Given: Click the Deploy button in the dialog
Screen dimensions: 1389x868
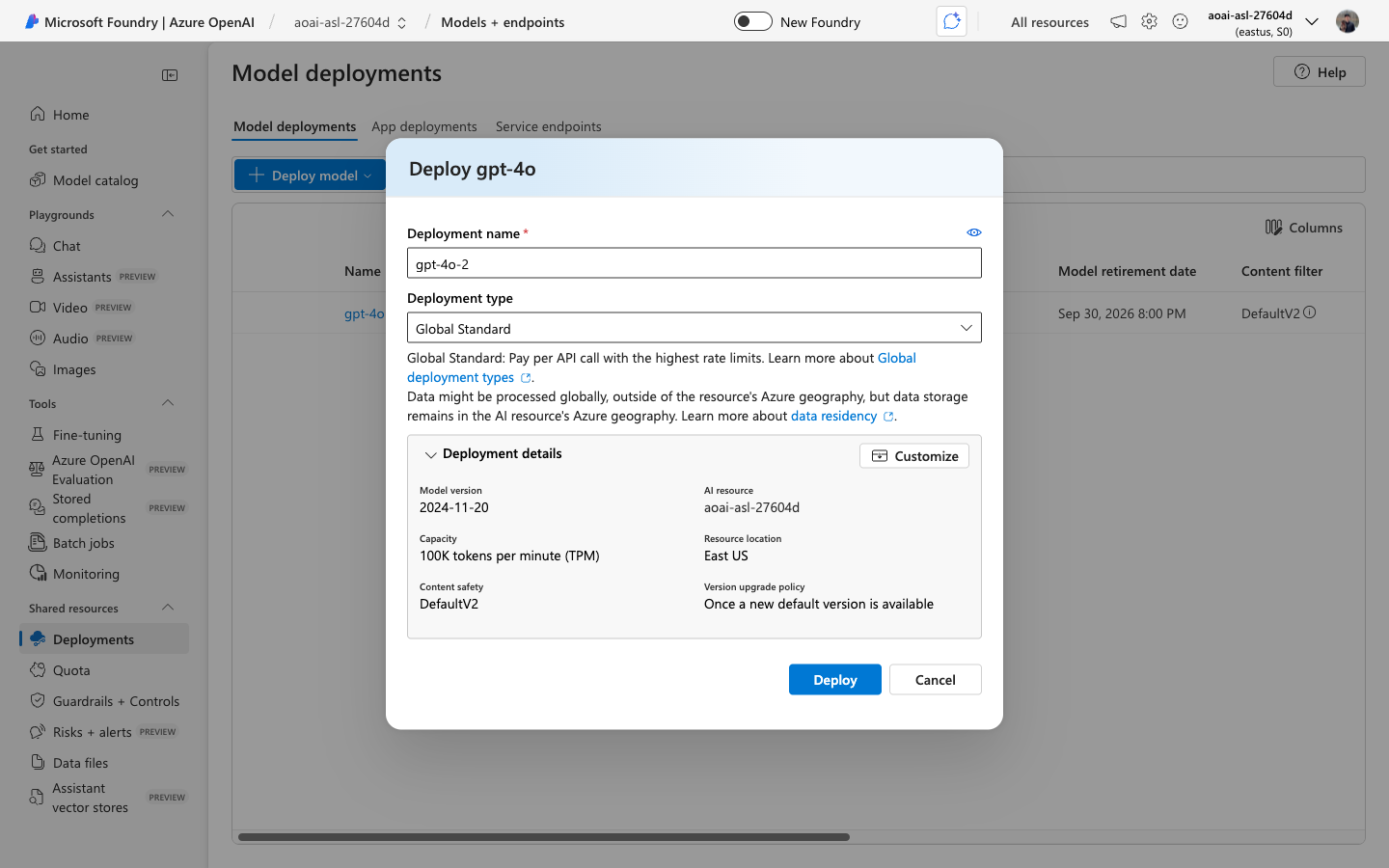Looking at the screenshot, I should tap(835, 680).
